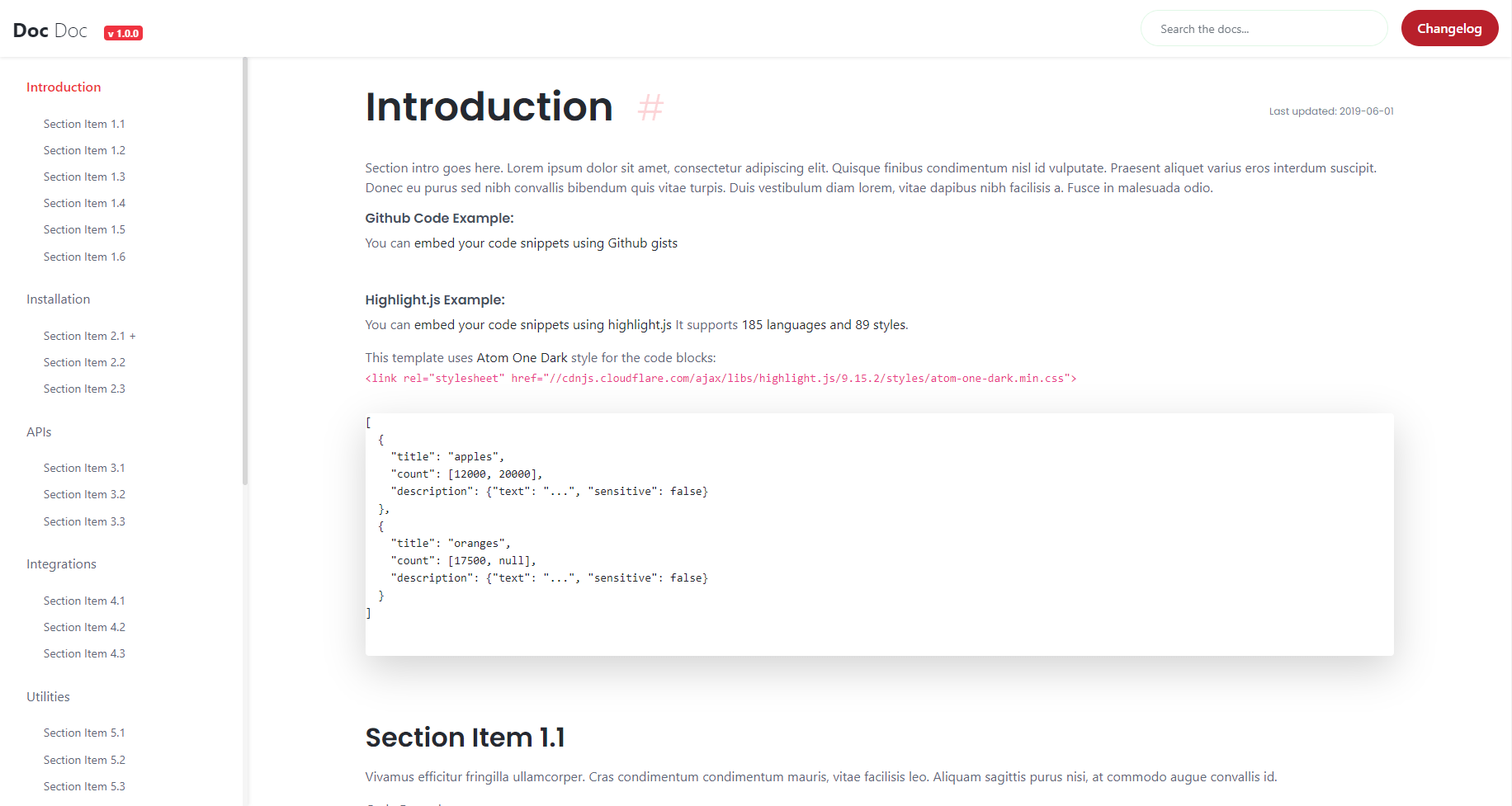The width and height of the screenshot is (1512, 806).
Task: Open the highlight.js link
Action: click(543, 325)
